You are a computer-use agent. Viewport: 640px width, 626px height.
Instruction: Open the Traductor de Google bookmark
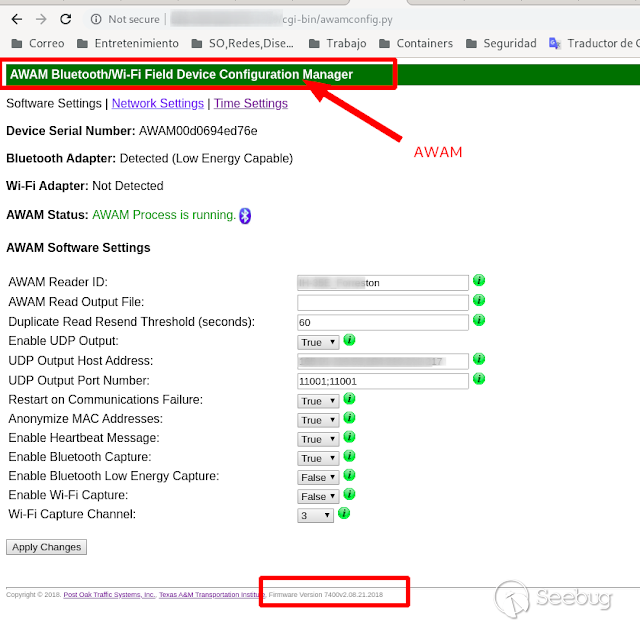tap(594, 43)
